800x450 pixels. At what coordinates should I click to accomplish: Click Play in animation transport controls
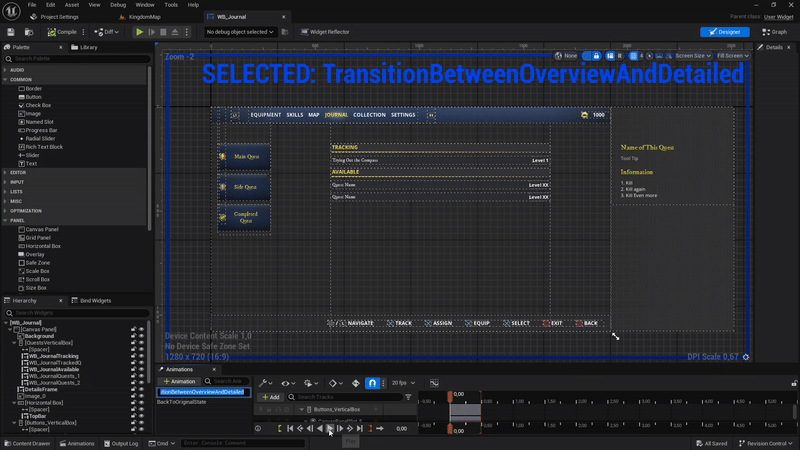330,428
